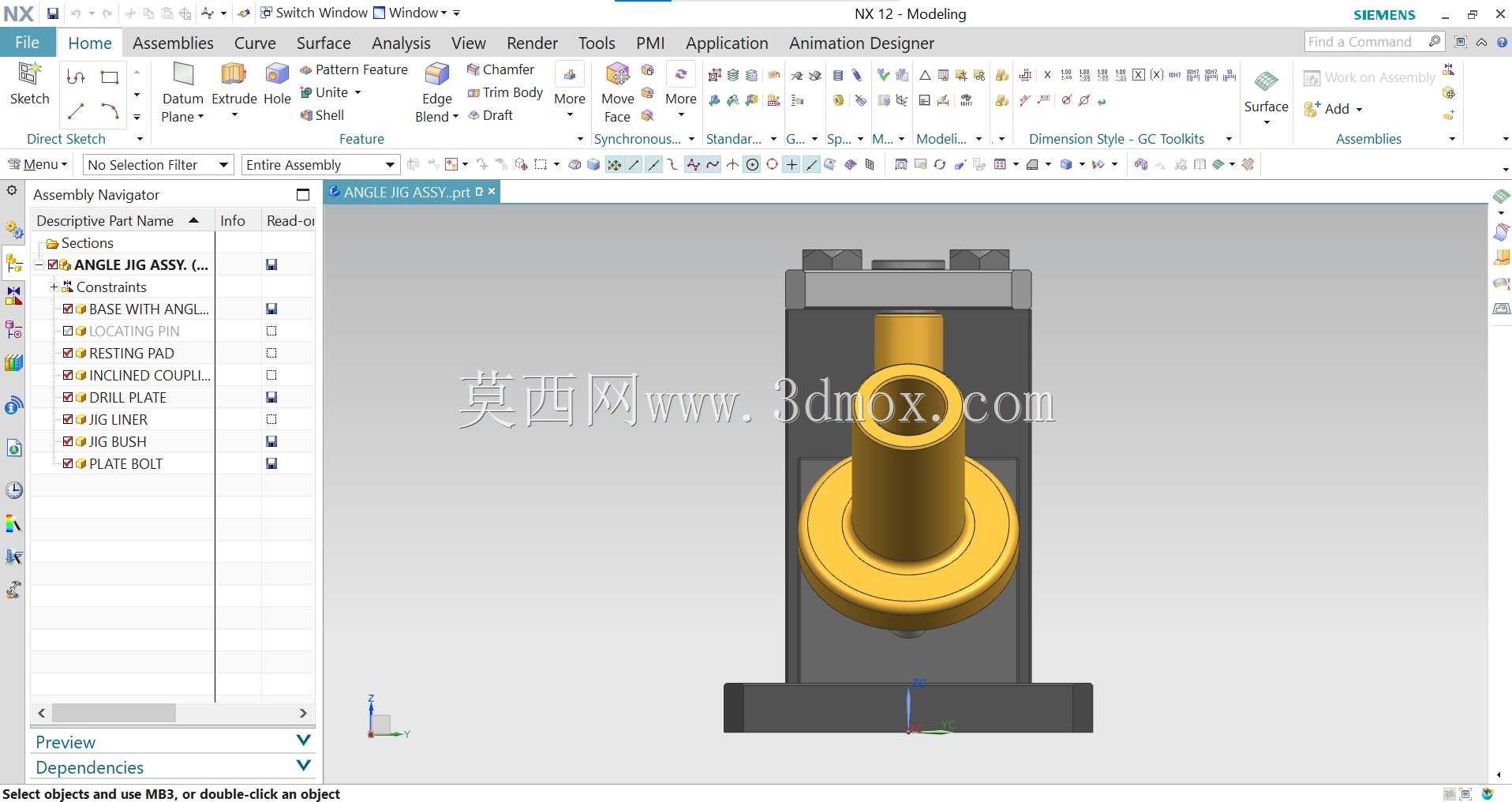Image resolution: width=1512 pixels, height=802 pixels.
Task: Expand the Dependencies panel section
Action: pos(173,766)
